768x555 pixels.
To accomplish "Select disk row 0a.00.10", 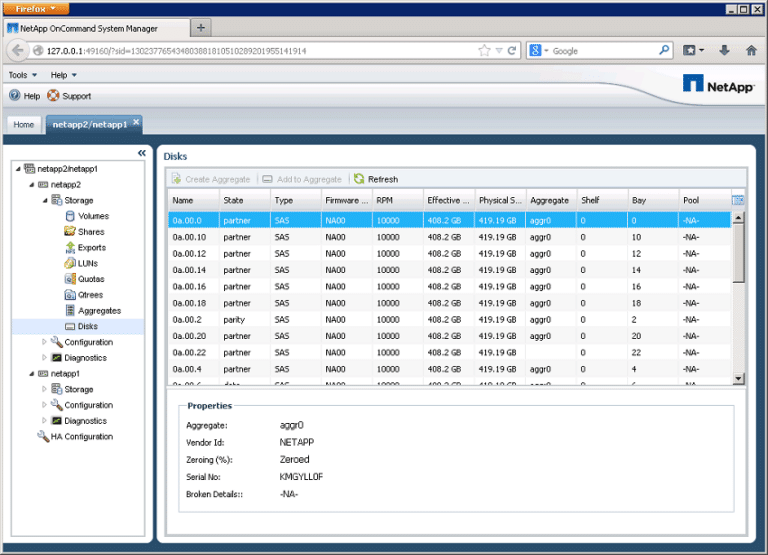I will 450,237.
